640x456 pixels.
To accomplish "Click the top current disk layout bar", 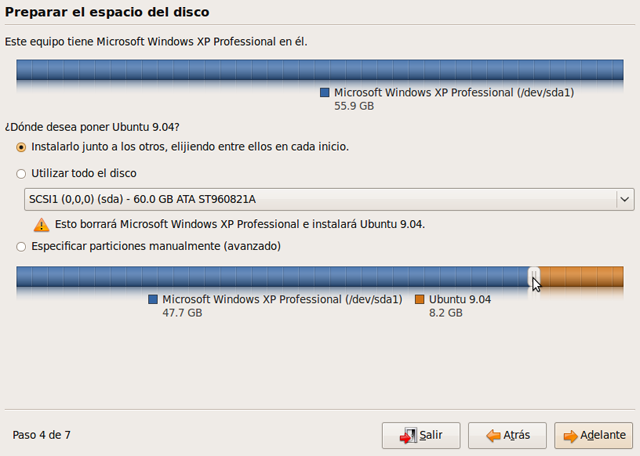I will [x=320, y=70].
